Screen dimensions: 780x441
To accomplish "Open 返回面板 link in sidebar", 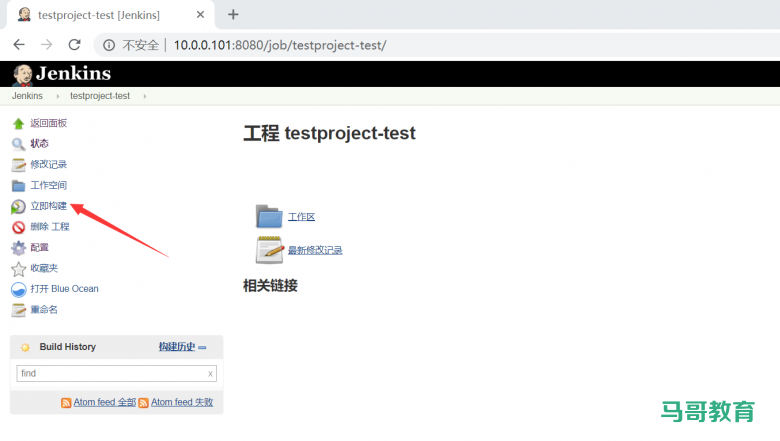I will coord(48,123).
